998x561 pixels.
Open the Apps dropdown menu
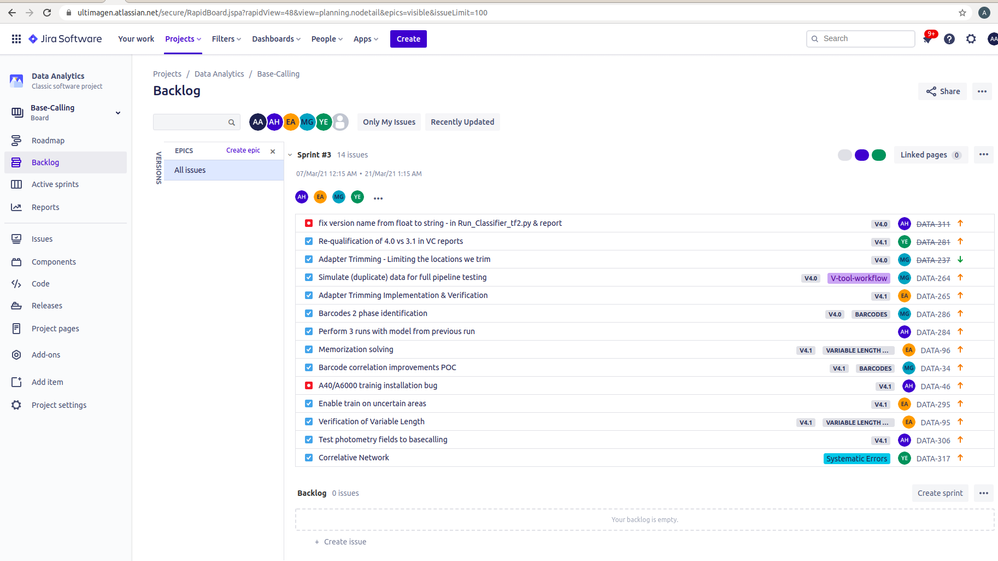[365, 39]
